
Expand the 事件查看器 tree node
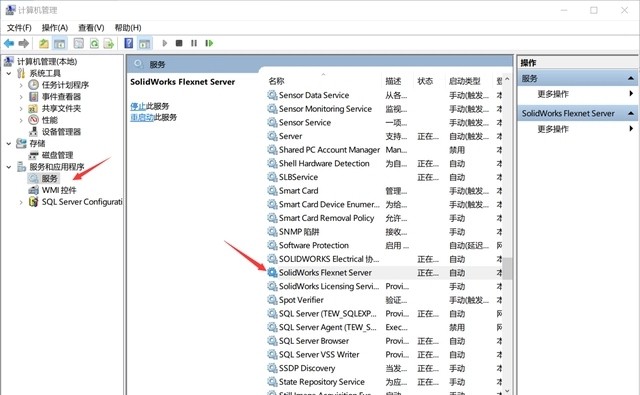[21, 97]
